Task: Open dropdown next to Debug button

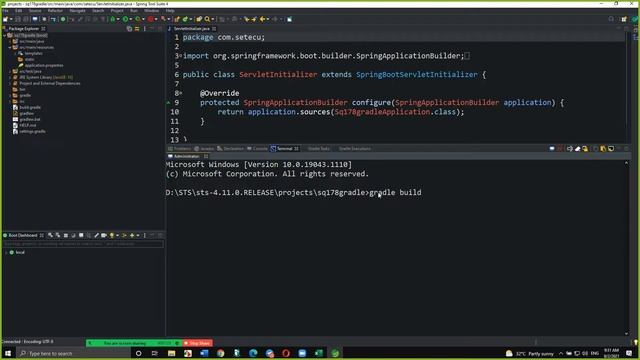Action: 118,19
